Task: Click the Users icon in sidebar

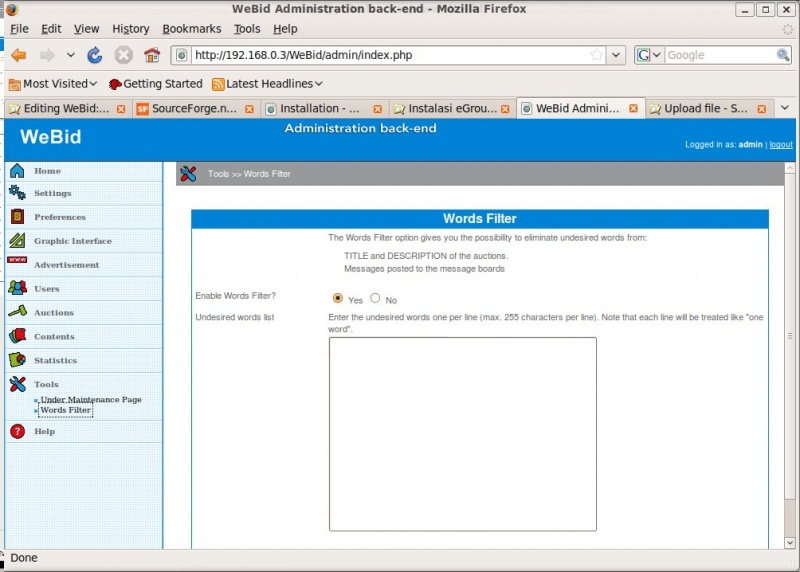Action: [x=17, y=288]
